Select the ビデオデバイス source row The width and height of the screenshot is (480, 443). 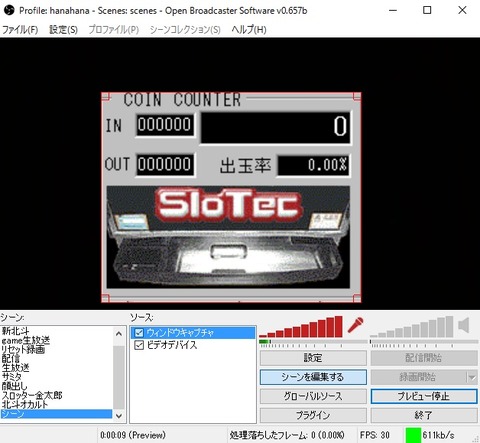[x=193, y=345]
